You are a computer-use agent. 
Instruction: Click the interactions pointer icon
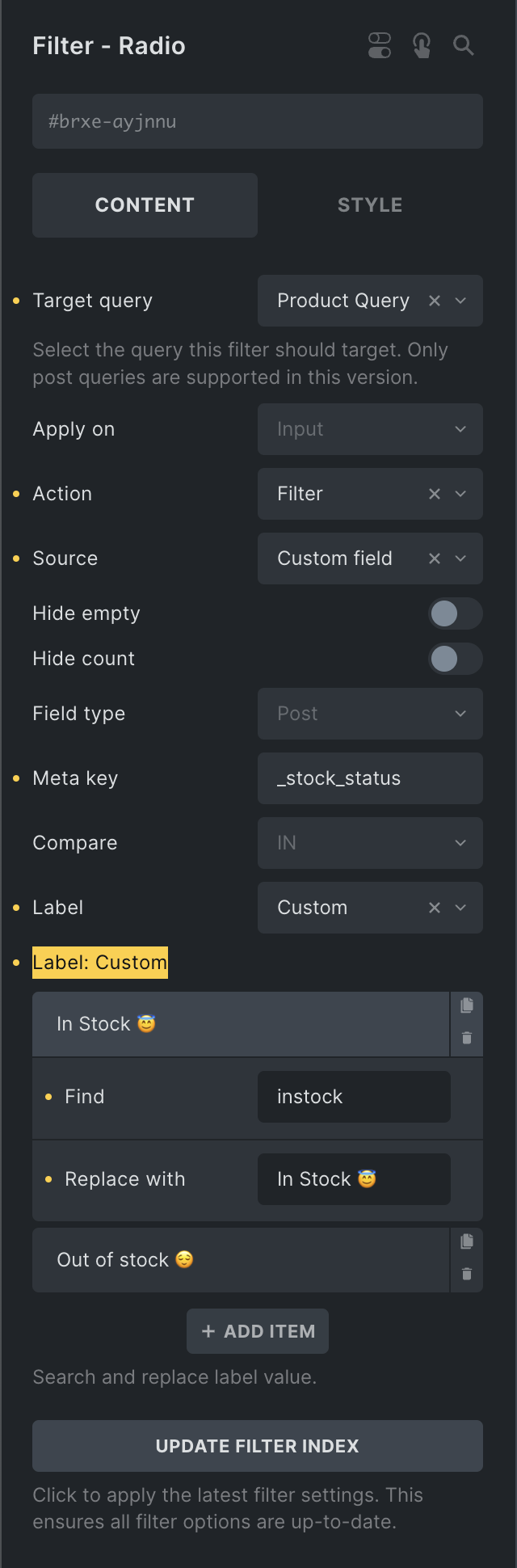tap(422, 45)
